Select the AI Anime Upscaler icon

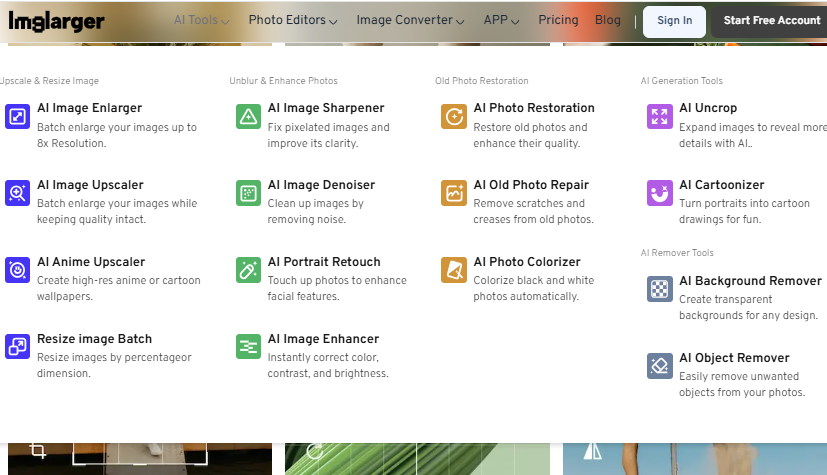coord(17,270)
